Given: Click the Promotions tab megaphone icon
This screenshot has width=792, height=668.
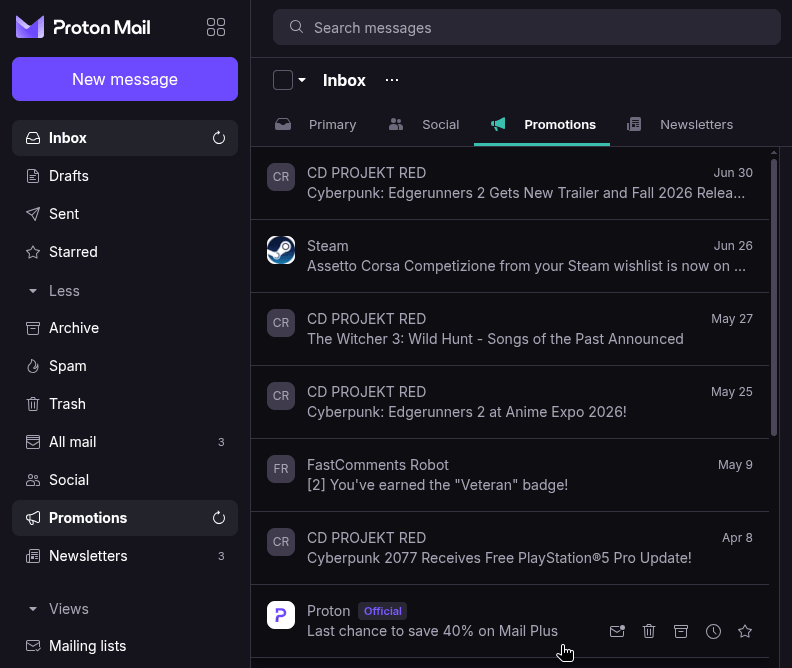Looking at the screenshot, I should pyautogui.click(x=498, y=124).
